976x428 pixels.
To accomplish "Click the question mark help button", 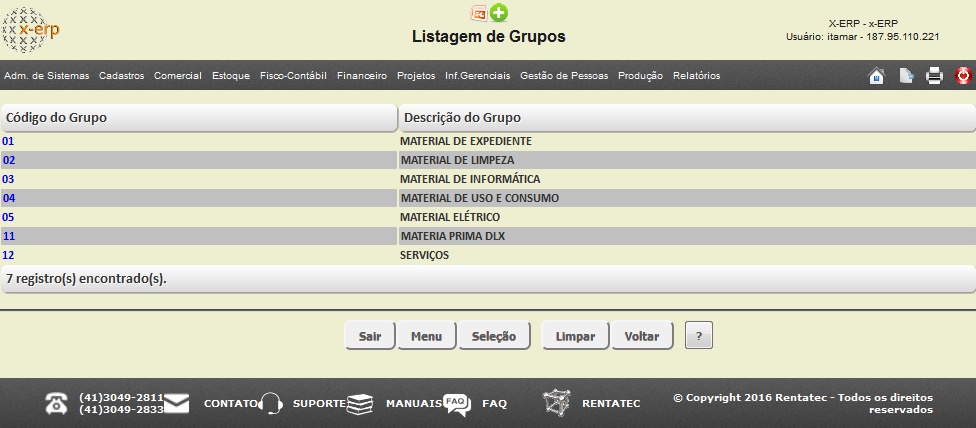I will click(698, 336).
